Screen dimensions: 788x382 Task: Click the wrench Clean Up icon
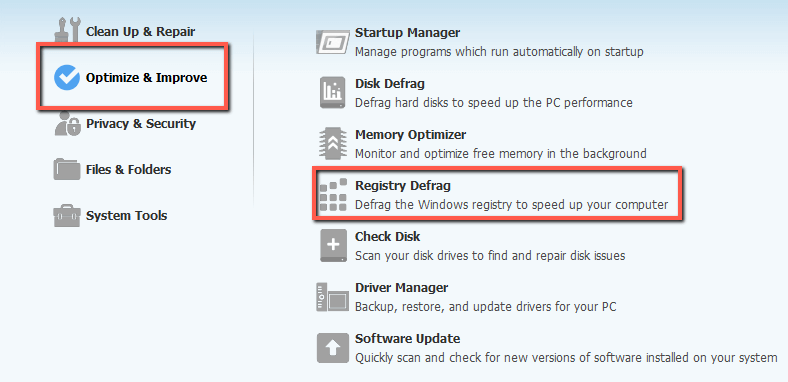(x=67, y=30)
